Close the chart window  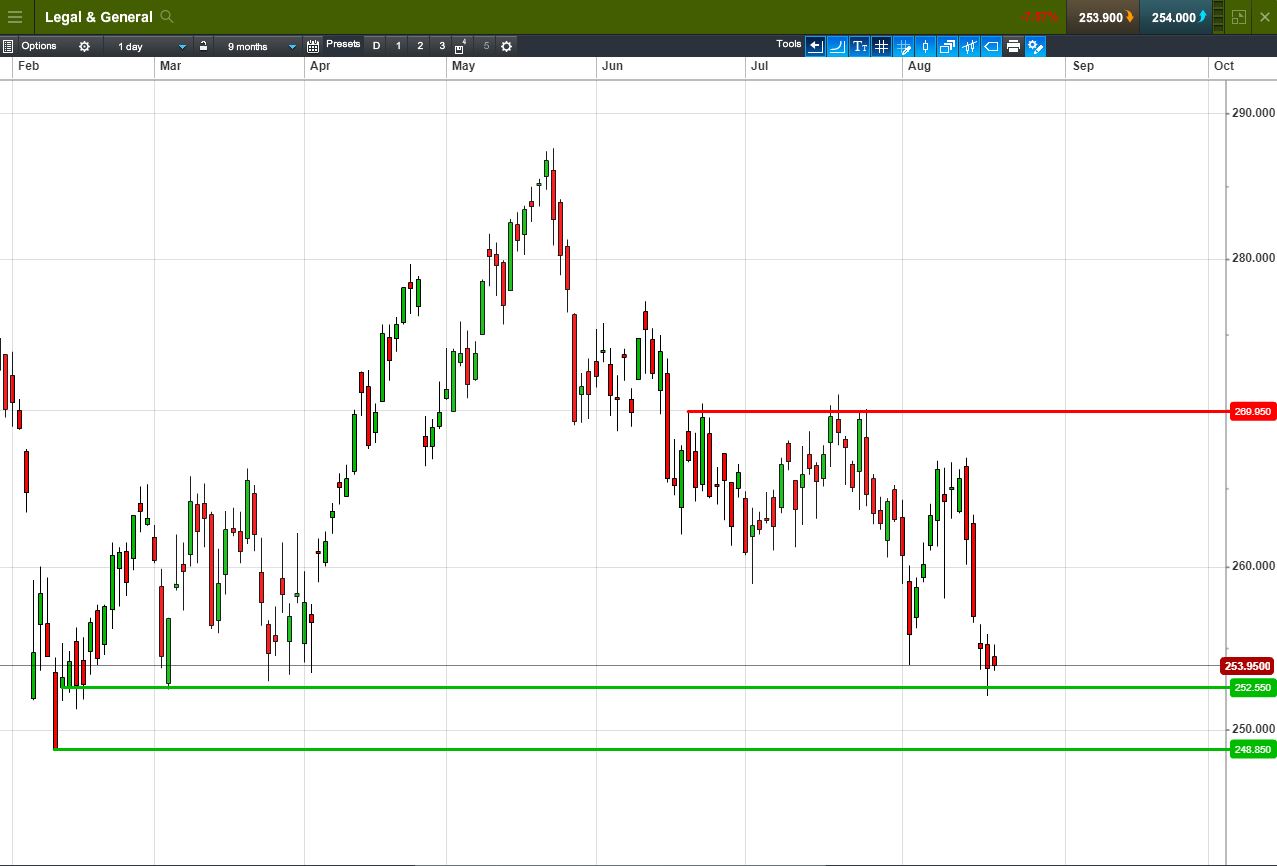[x=1264, y=17]
